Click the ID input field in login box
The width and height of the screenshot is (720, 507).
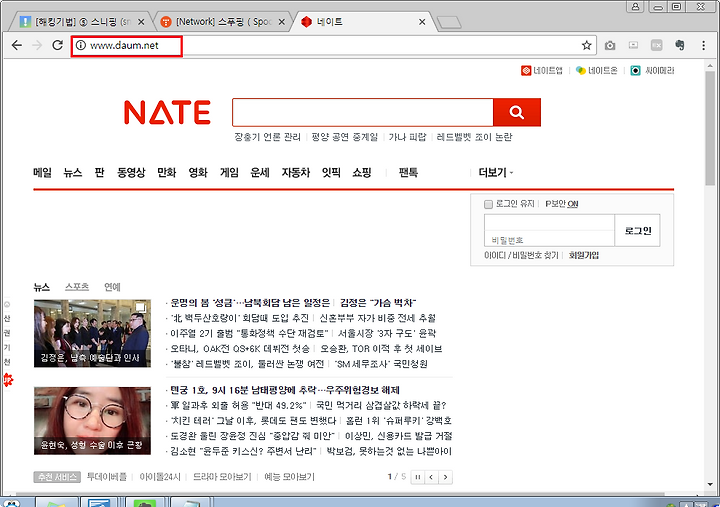point(549,223)
